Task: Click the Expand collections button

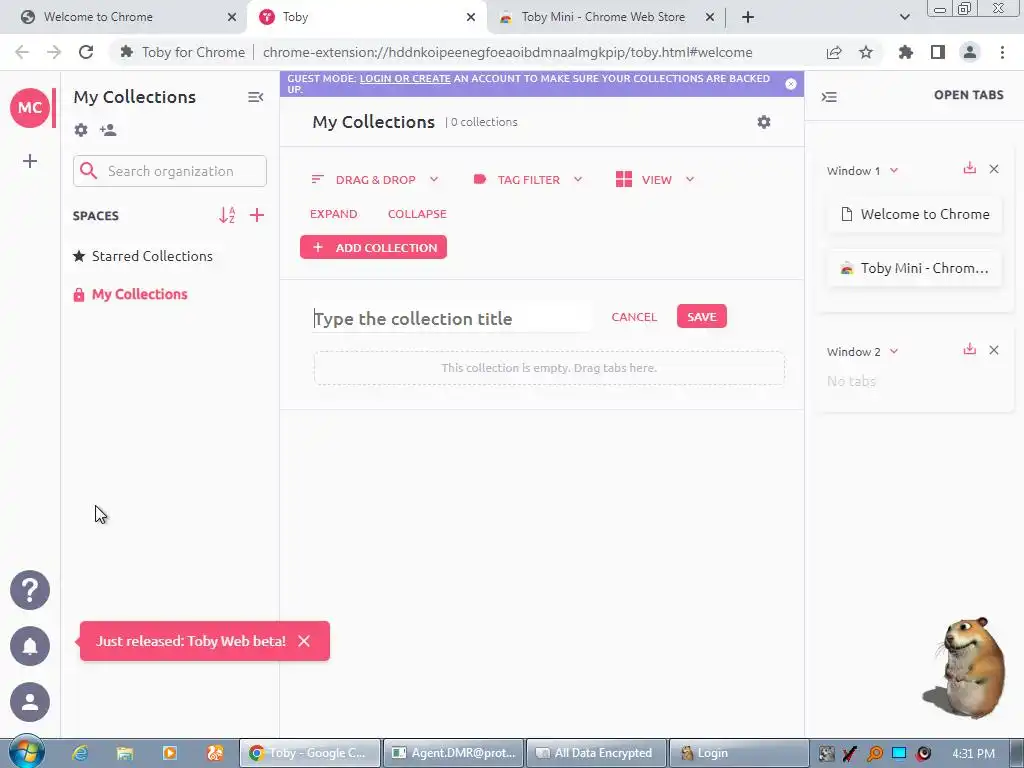Action: pyautogui.click(x=334, y=214)
